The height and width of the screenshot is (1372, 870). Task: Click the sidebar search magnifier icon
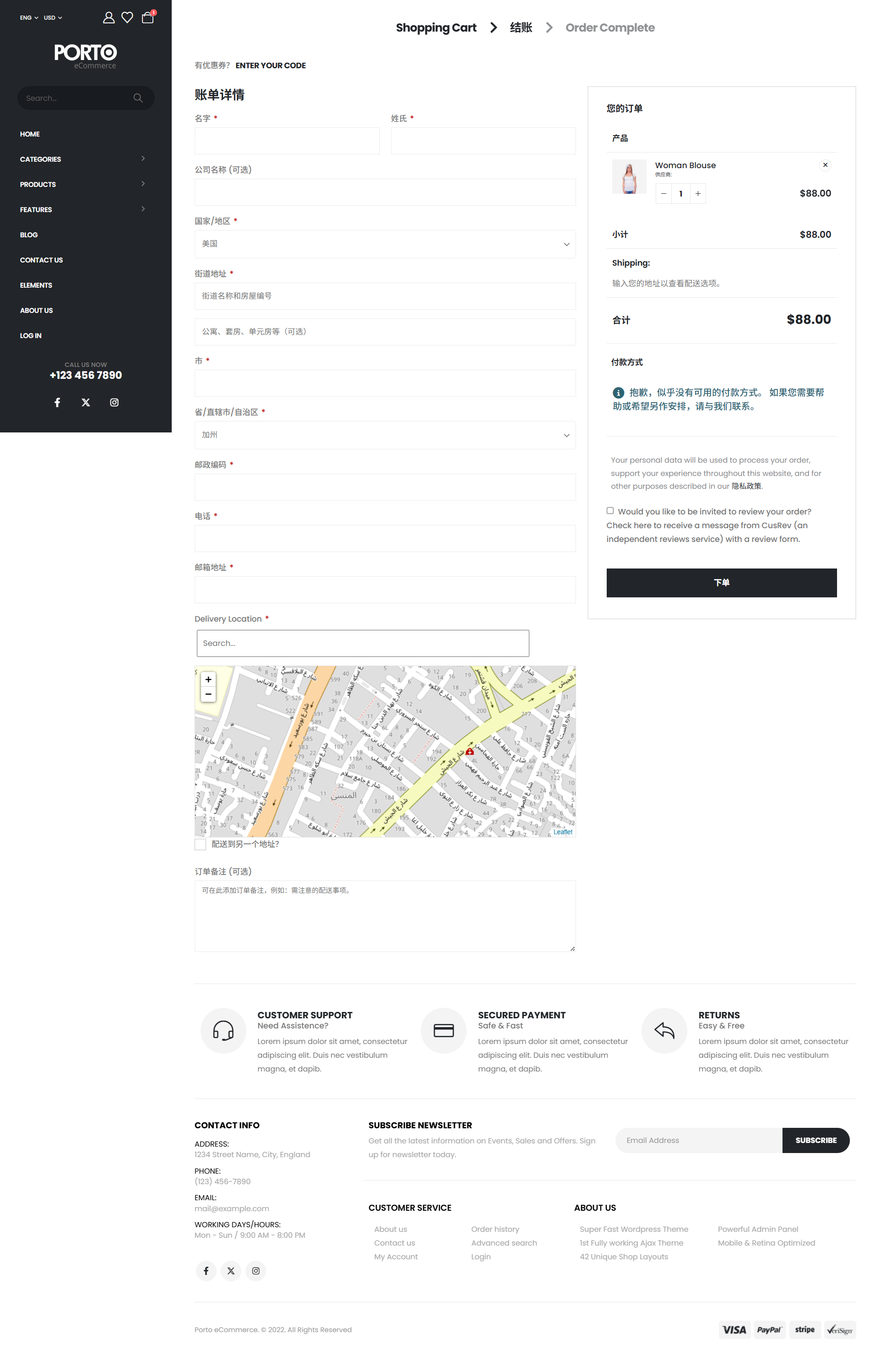[138, 98]
